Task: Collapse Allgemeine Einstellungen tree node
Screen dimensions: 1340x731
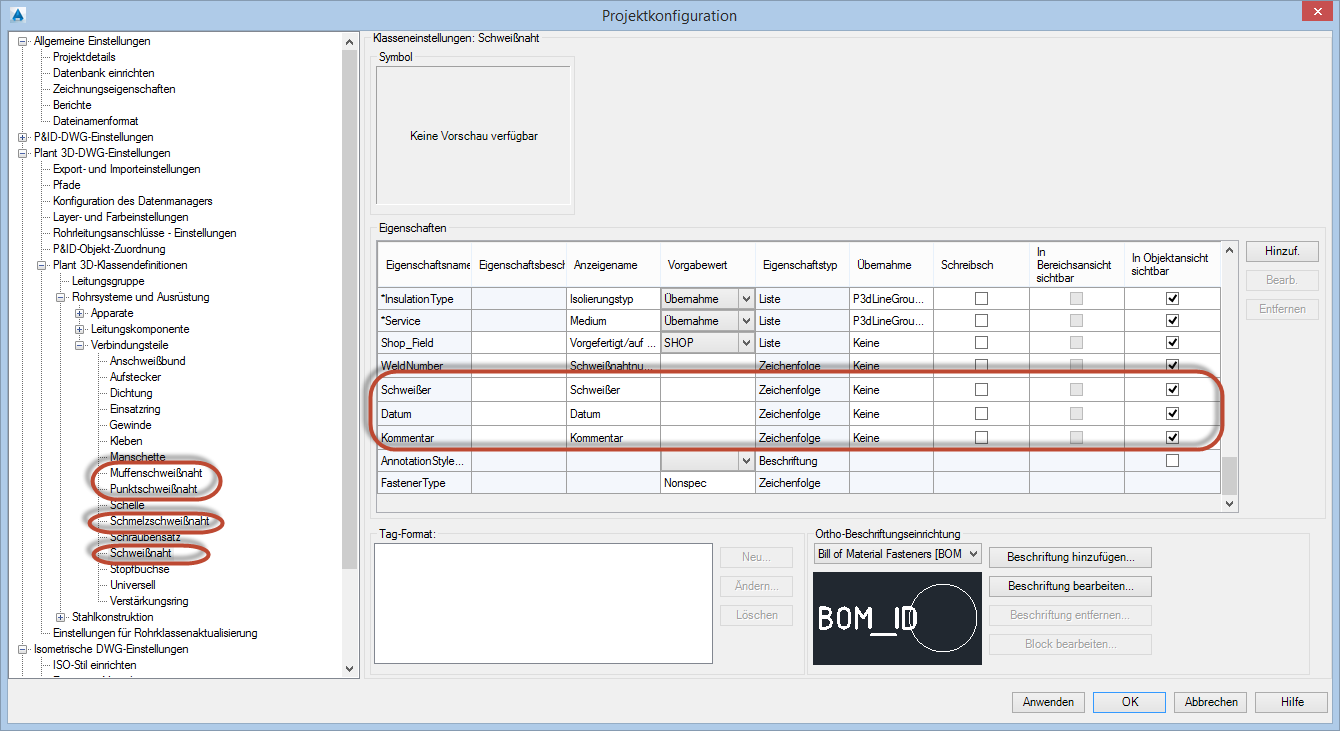Action: pos(22,41)
